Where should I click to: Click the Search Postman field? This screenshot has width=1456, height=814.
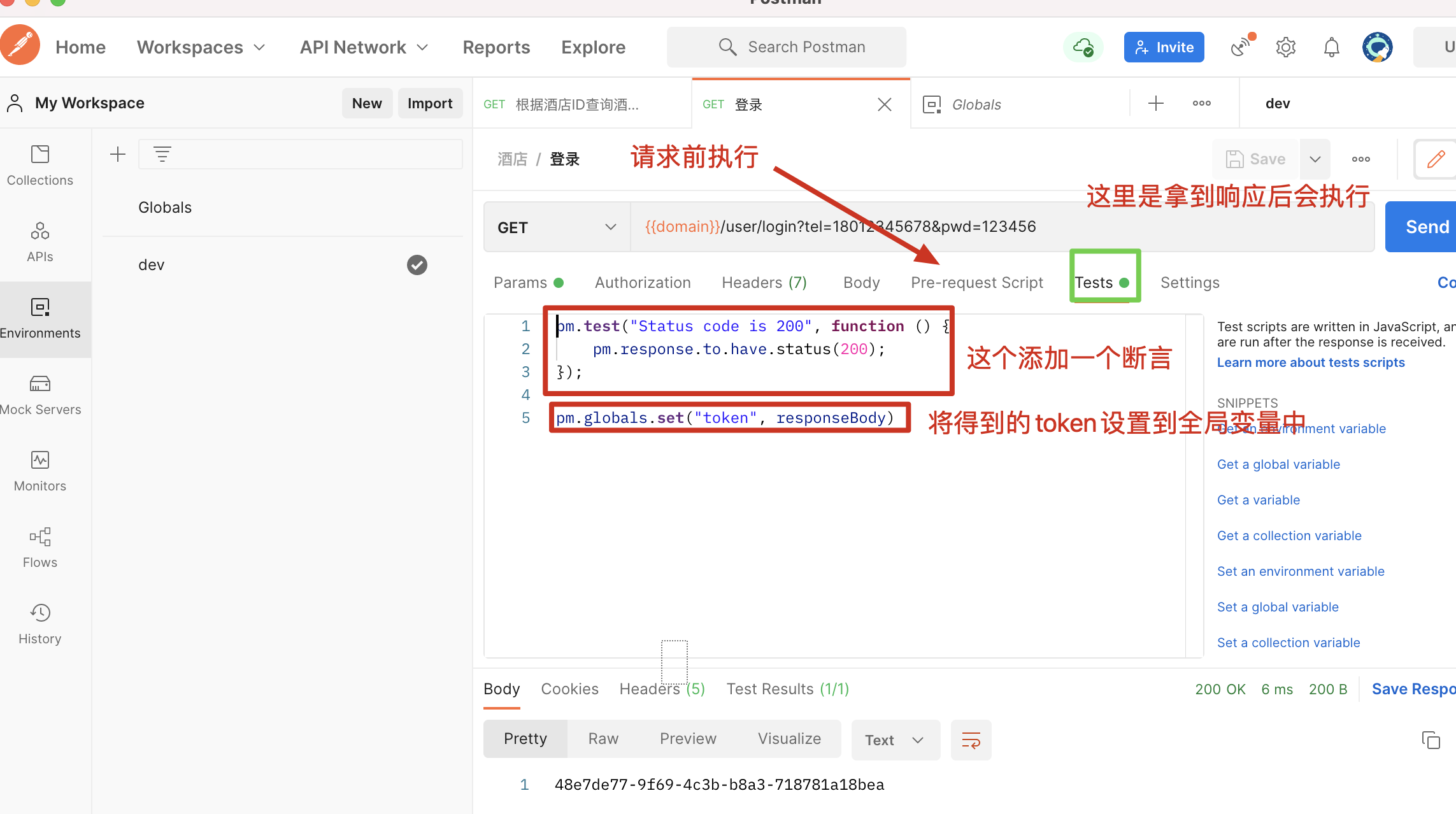[x=787, y=47]
